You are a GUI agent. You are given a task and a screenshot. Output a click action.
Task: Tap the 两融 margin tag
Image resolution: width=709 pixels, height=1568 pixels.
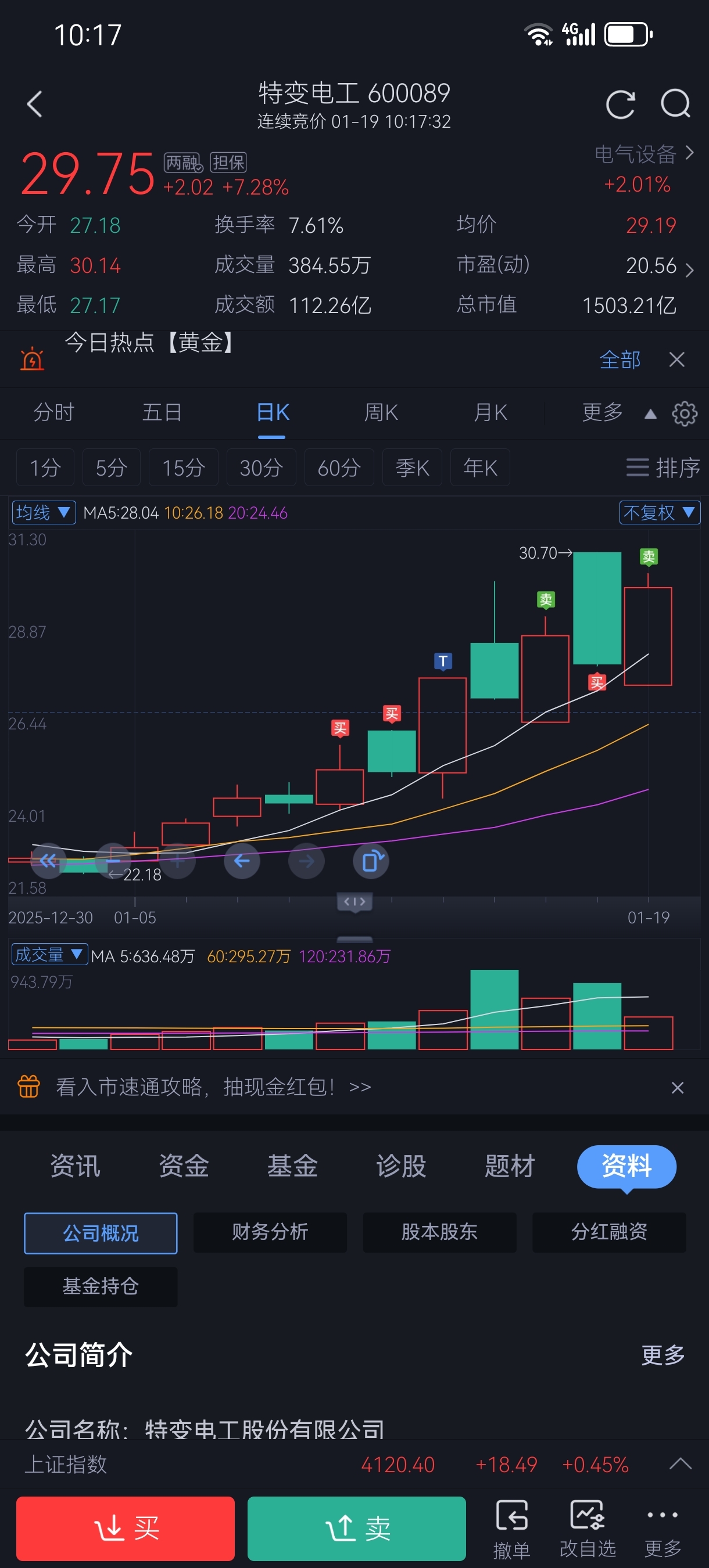click(x=183, y=163)
